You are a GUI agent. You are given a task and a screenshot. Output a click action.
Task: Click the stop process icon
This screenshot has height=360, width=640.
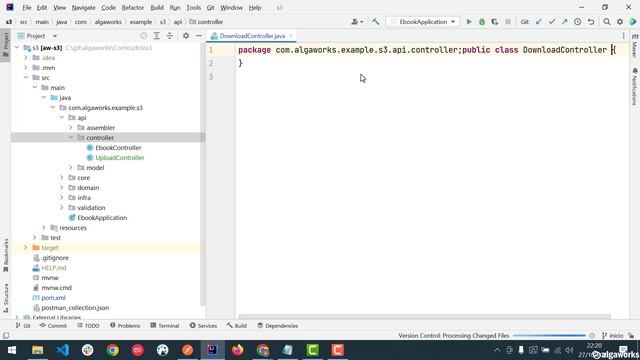click(508, 22)
